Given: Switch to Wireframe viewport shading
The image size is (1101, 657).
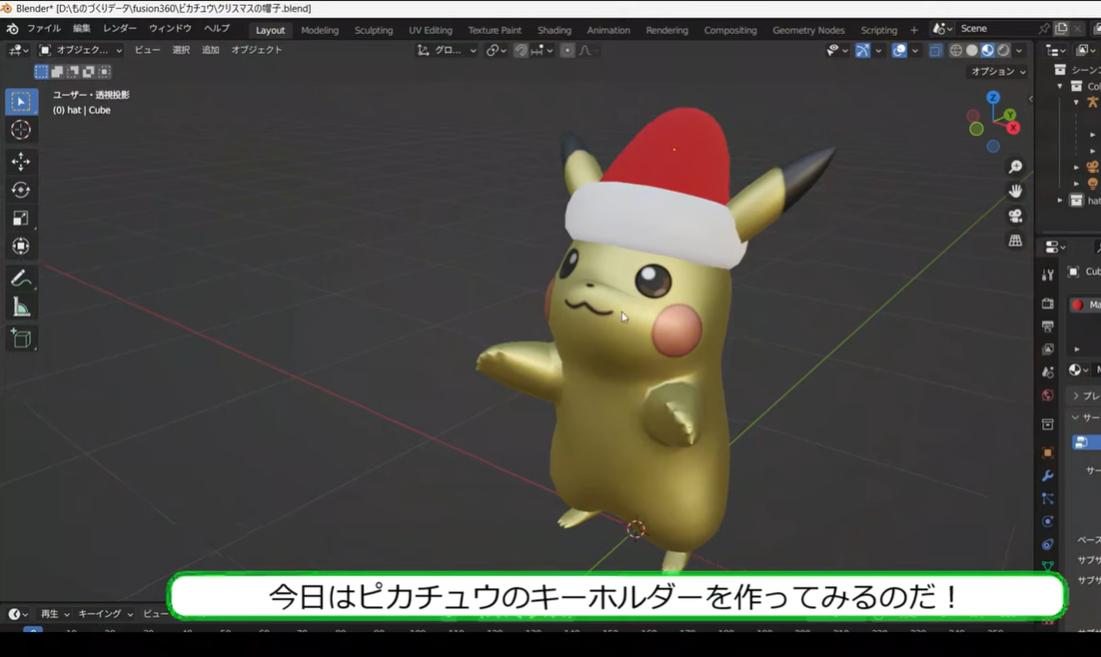Looking at the screenshot, I should 955,50.
